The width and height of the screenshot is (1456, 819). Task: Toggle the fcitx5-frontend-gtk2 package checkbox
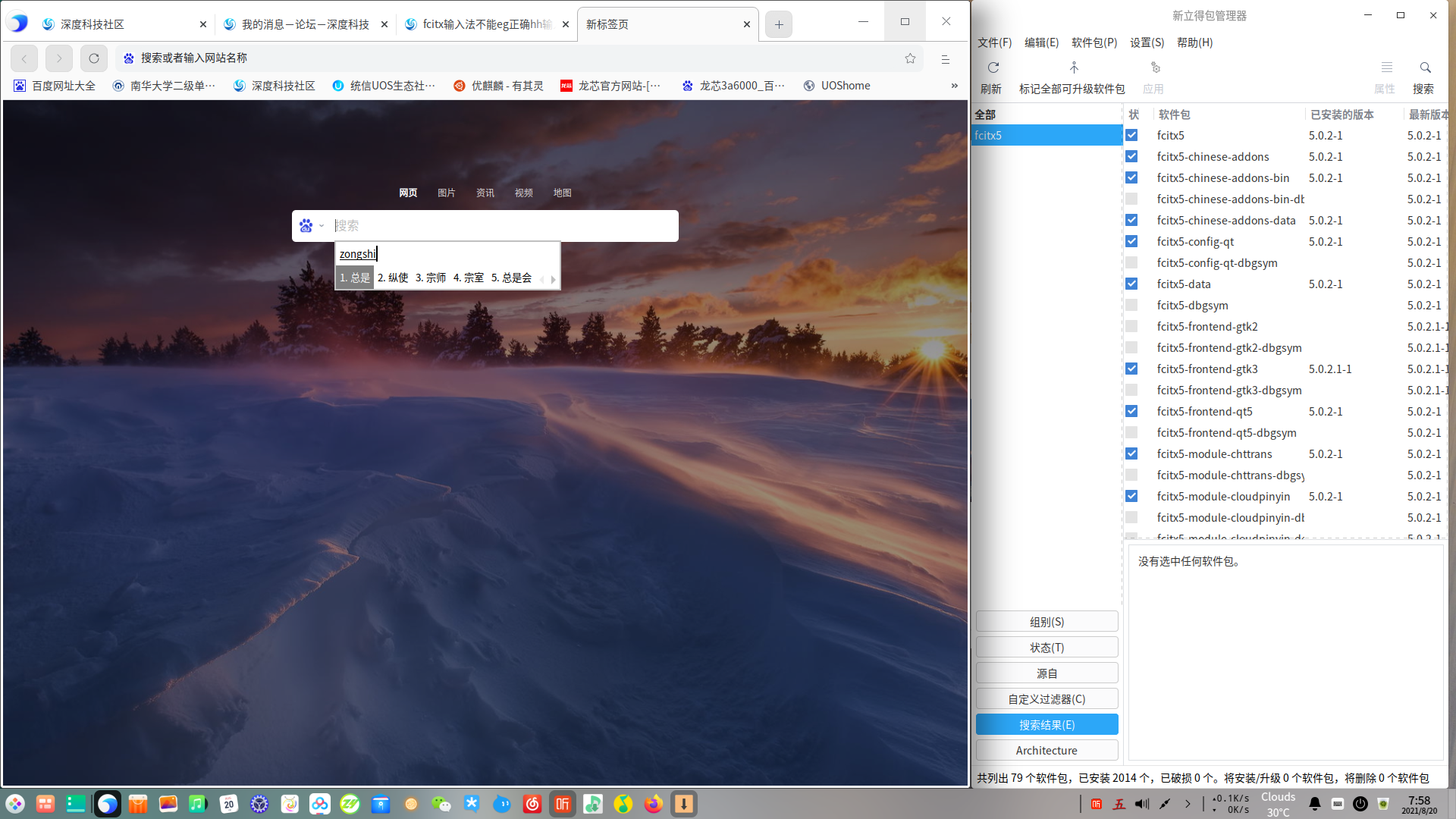[1131, 327]
